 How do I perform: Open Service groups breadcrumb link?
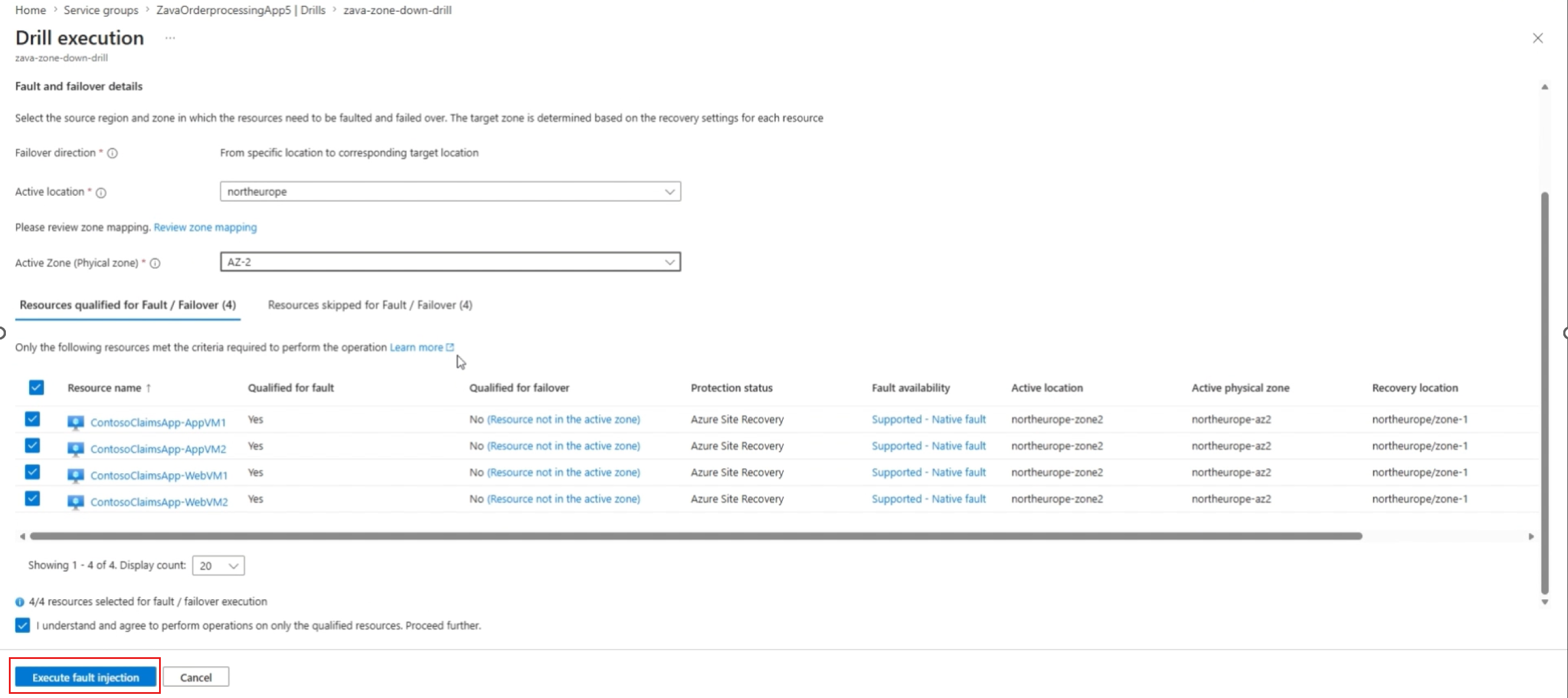click(x=101, y=11)
